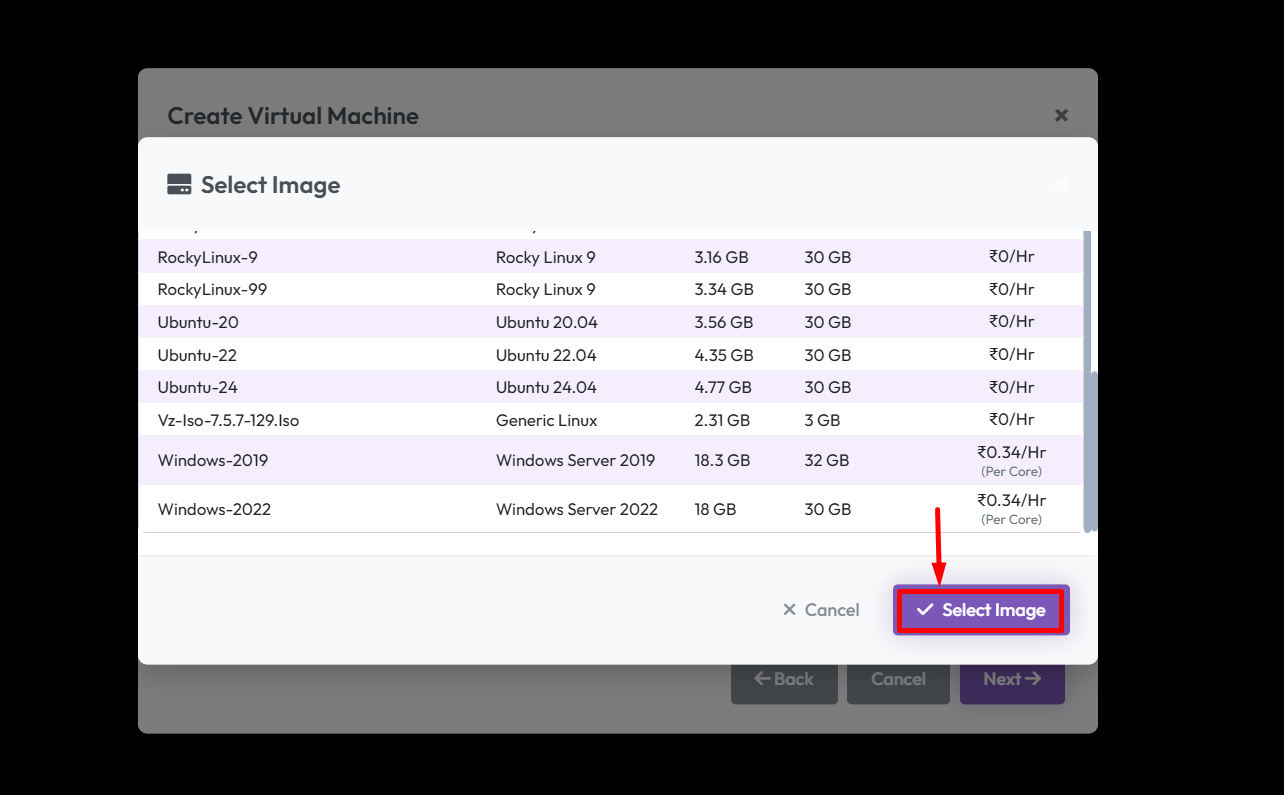Click the Windows Server 2022 OS cell
1284x795 pixels.
point(576,509)
